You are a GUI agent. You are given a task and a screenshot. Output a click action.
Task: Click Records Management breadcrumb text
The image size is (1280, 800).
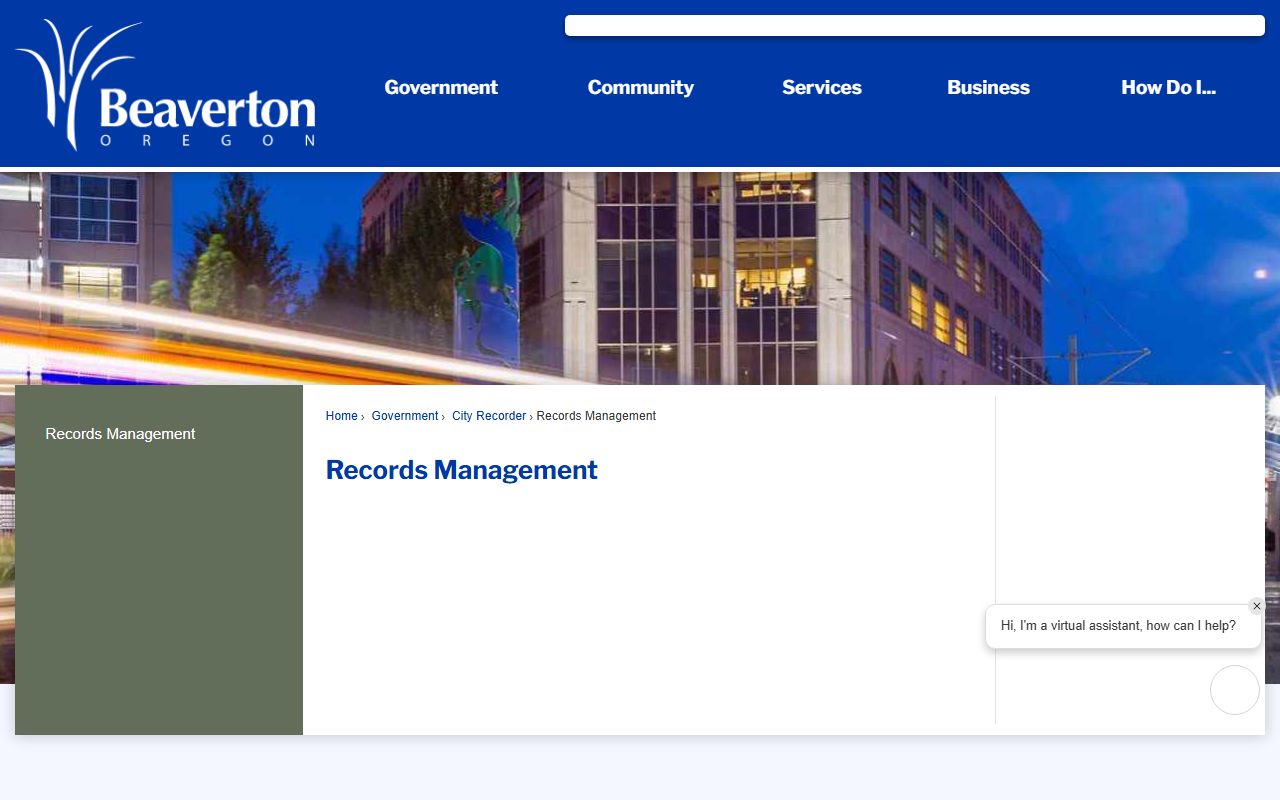[x=596, y=416]
